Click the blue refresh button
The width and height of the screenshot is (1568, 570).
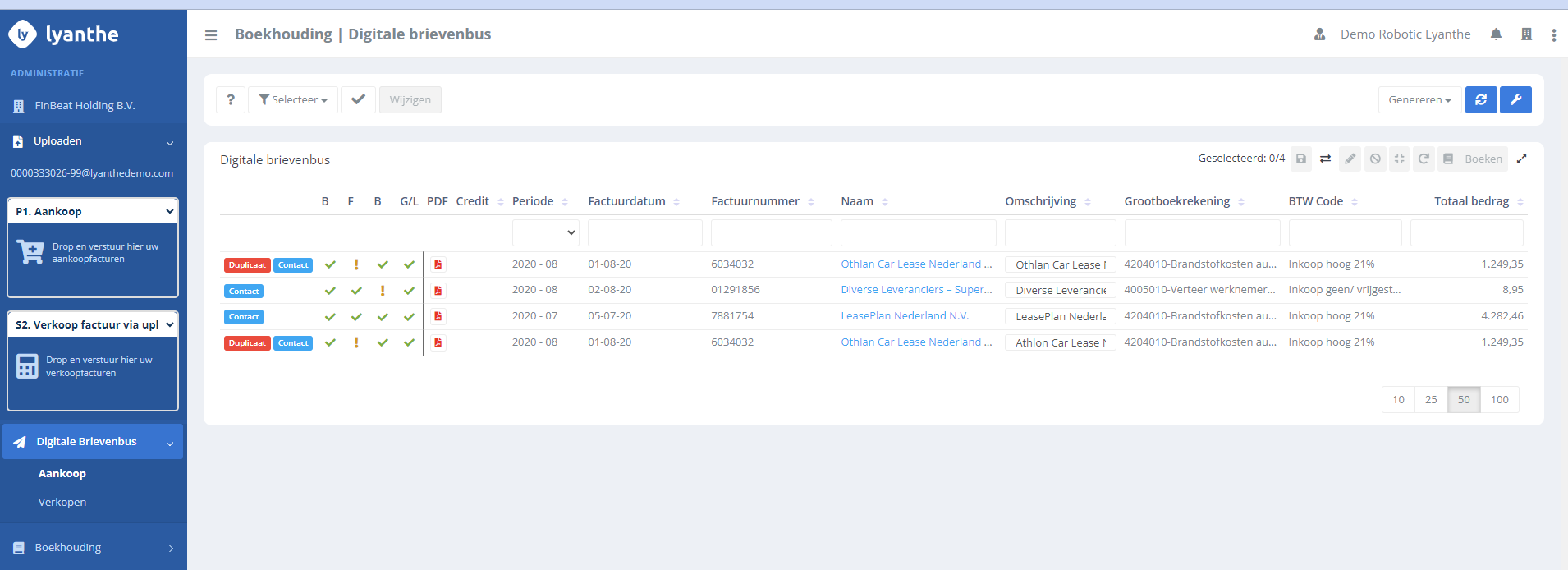pyautogui.click(x=1481, y=99)
